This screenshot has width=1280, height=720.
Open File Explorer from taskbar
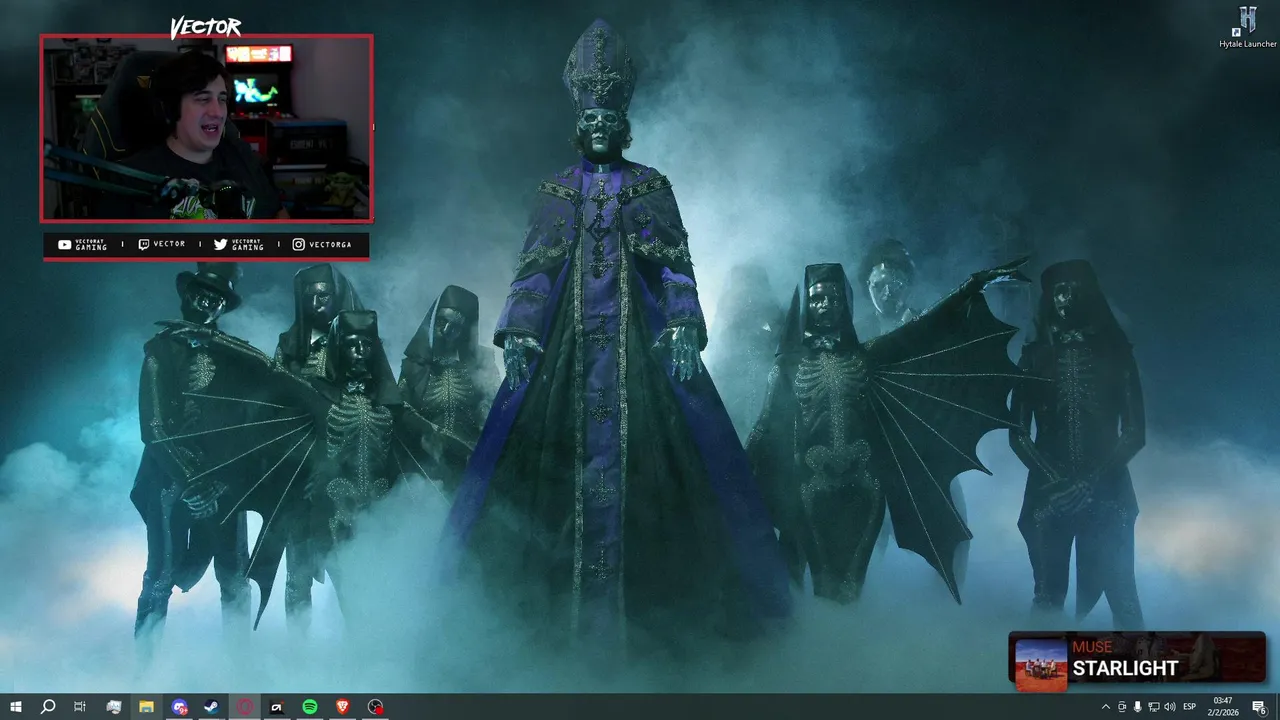(x=146, y=707)
